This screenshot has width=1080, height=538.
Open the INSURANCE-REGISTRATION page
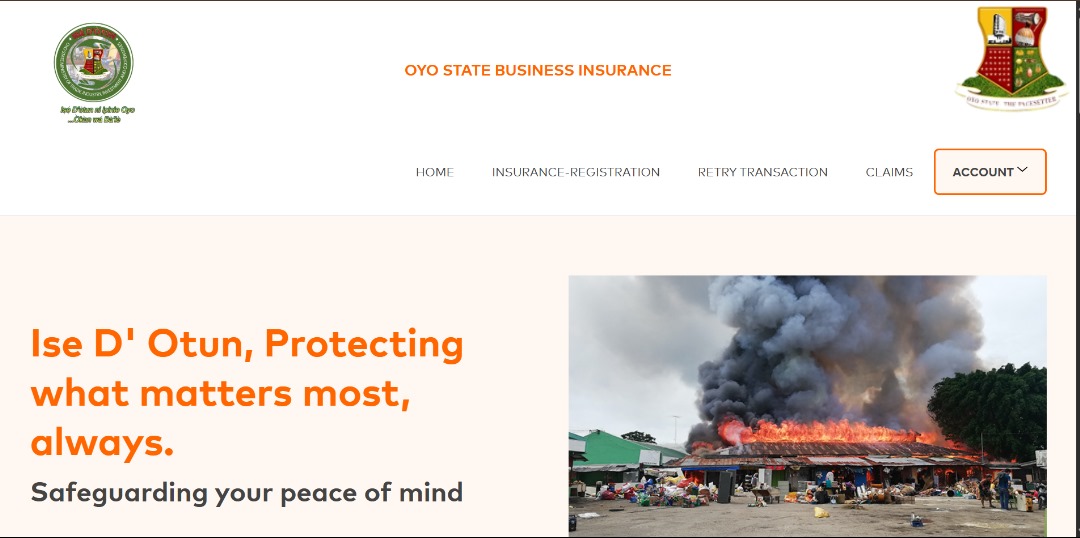[576, 172]
